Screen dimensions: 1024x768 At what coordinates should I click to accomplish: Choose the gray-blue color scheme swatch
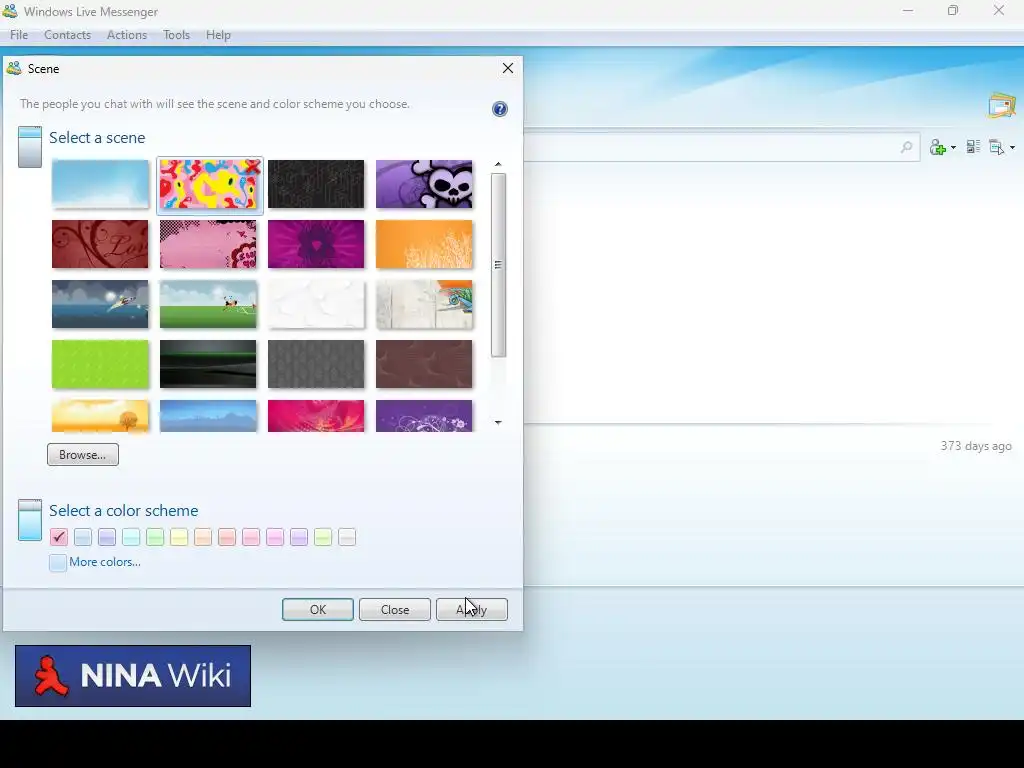(83, 537)
